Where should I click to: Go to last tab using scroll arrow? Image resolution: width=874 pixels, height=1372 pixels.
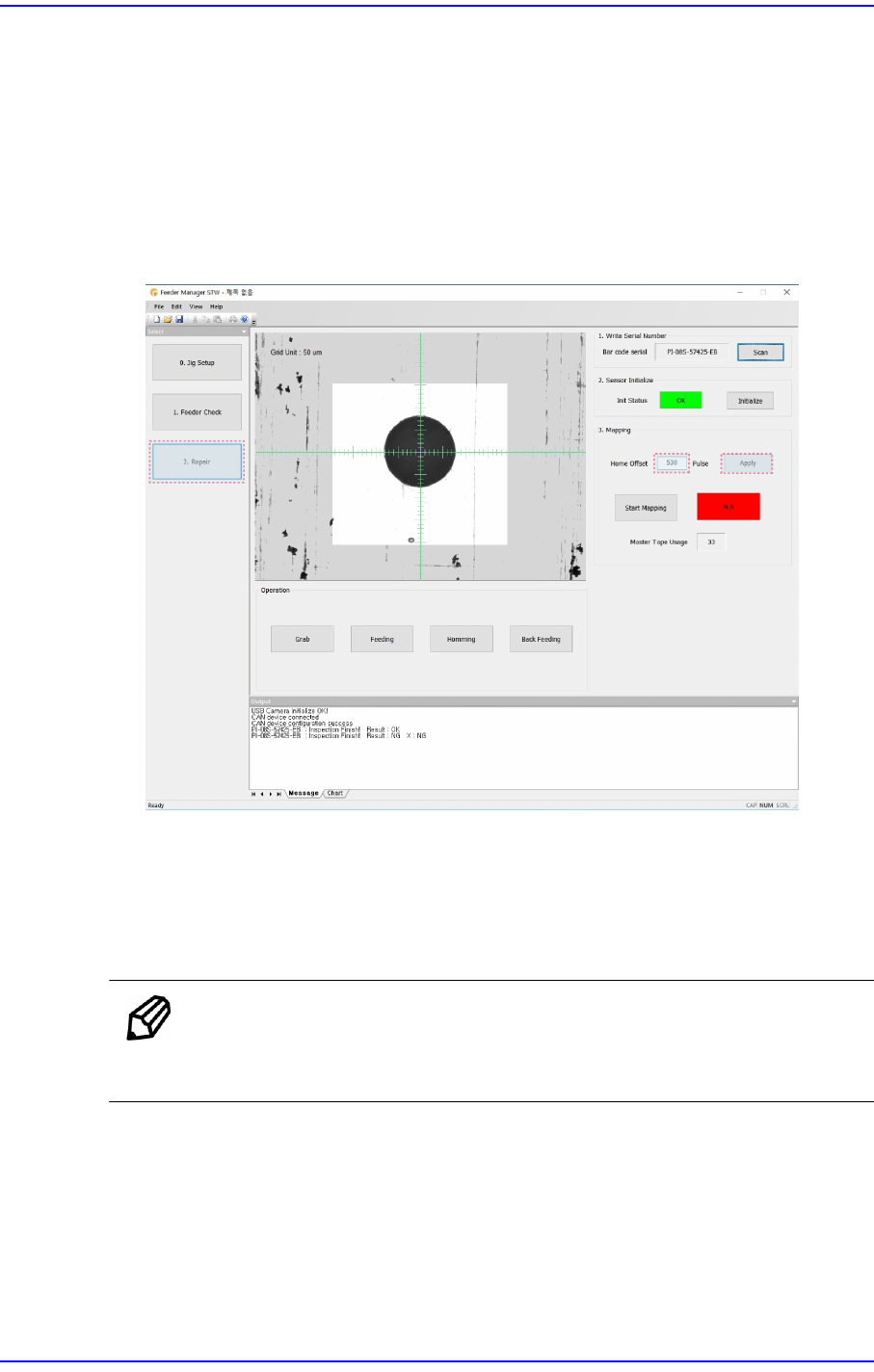tap(279, 794)
